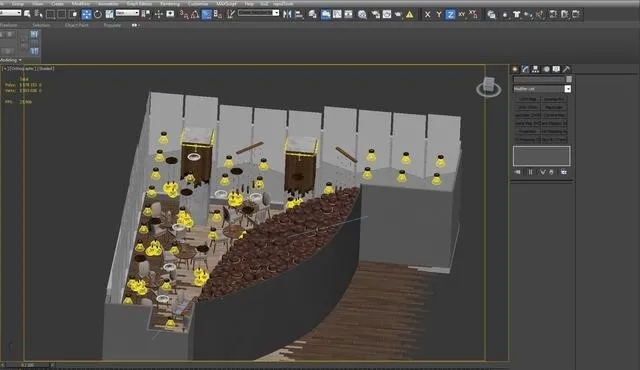Screen dimensions: 640x370
Task: Click the Use Pivot Point Center icon
Action: pos(146,14)
